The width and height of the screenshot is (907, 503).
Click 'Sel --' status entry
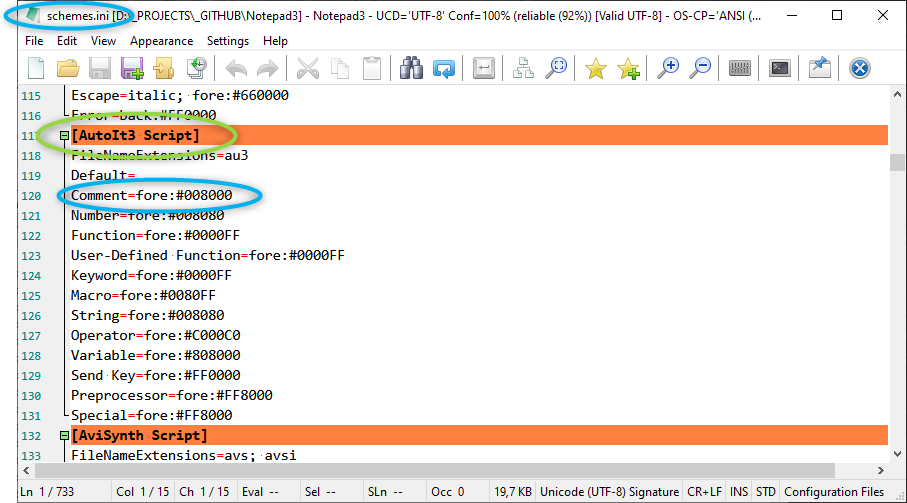pos(320,492)
